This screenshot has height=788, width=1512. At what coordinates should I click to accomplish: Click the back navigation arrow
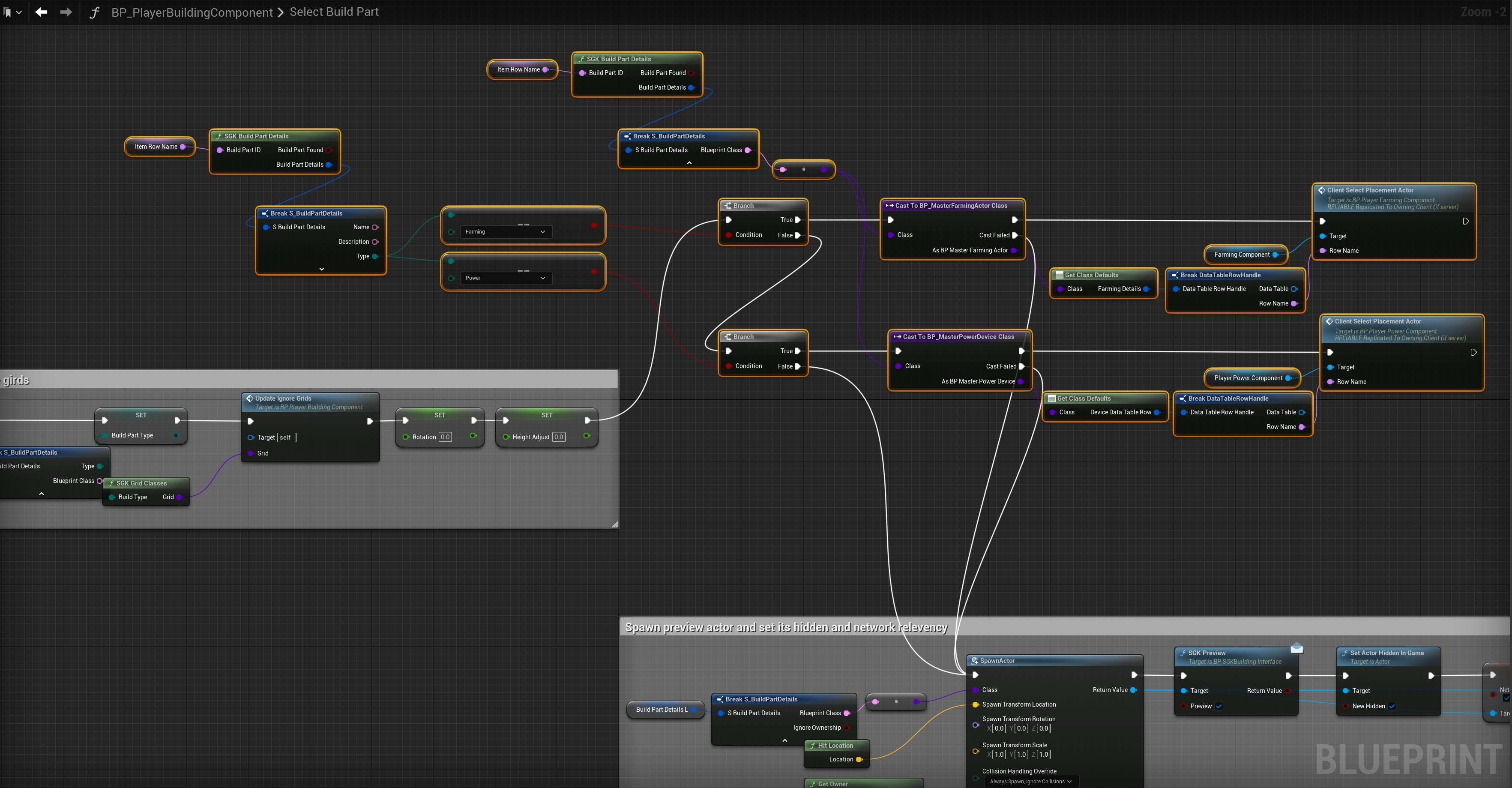coord(41,12)
